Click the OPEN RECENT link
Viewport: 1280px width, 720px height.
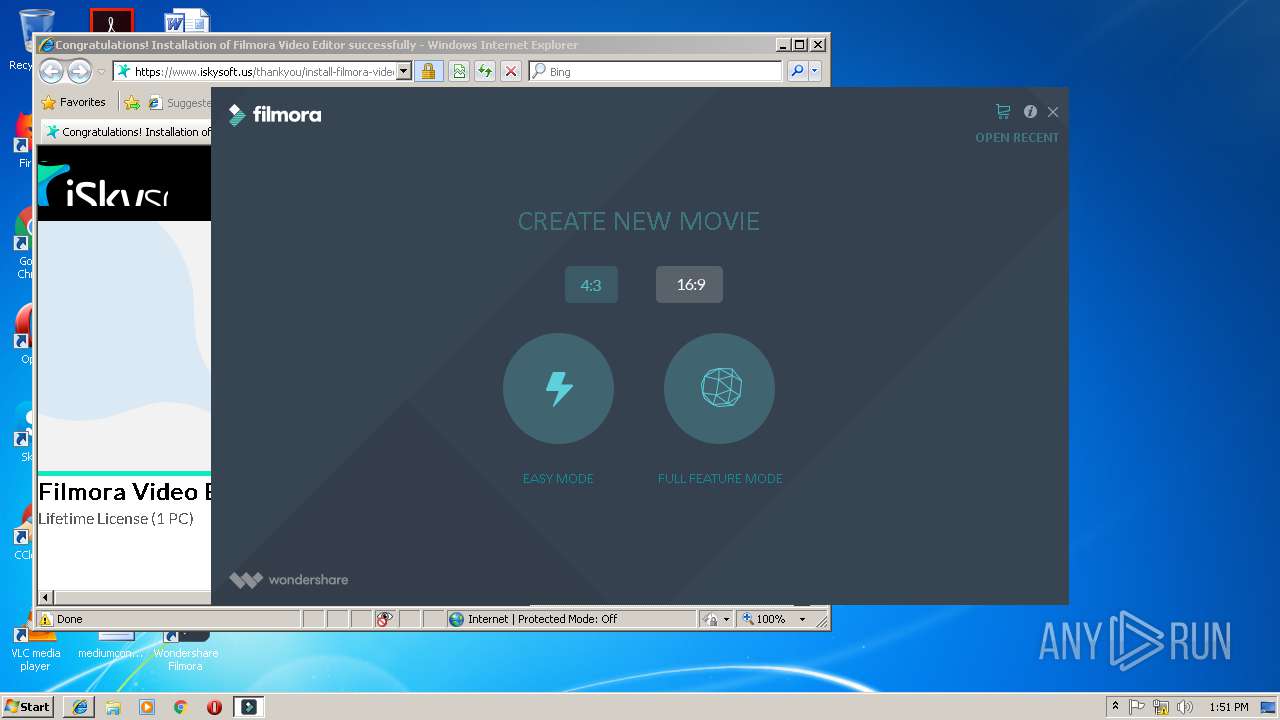[x=1017, y=138]
